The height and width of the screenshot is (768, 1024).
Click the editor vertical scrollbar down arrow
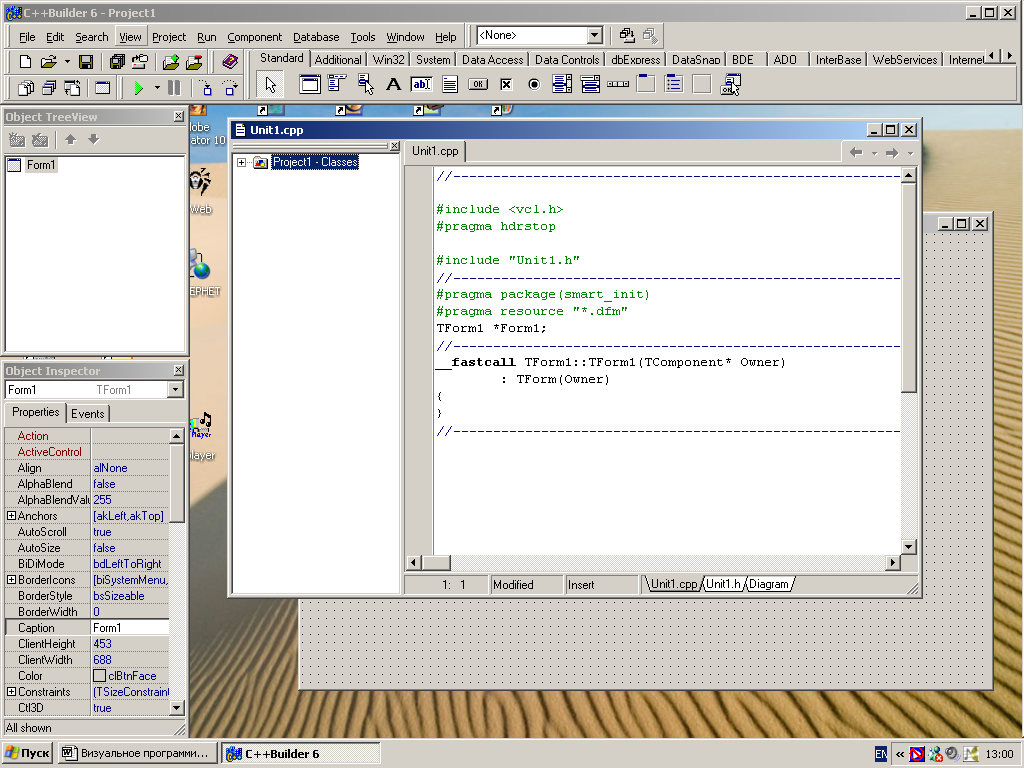pyautogui.click(x=908, y=547)
